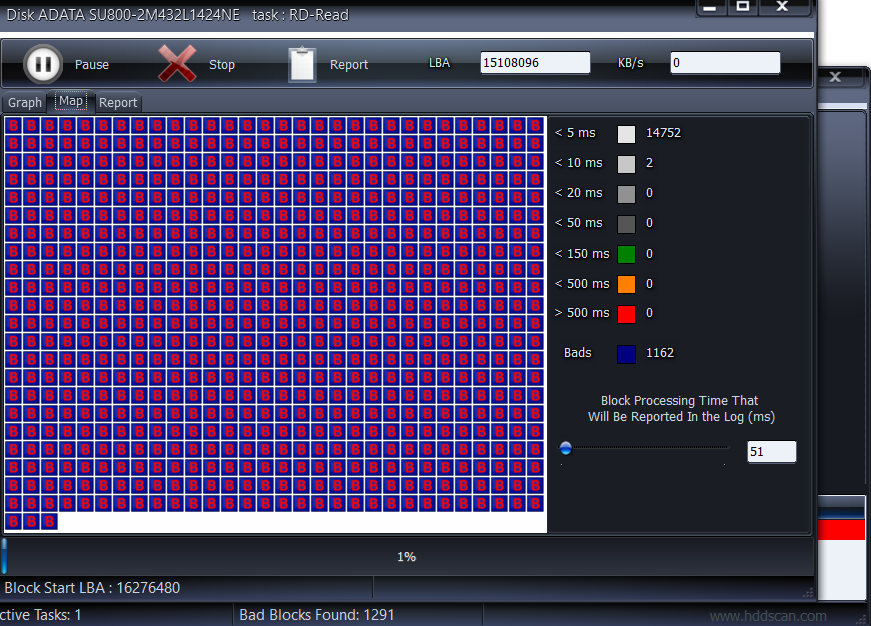
Task: Close the background window behind the task window
Action: pyautogui.click(x=835, y=77)
